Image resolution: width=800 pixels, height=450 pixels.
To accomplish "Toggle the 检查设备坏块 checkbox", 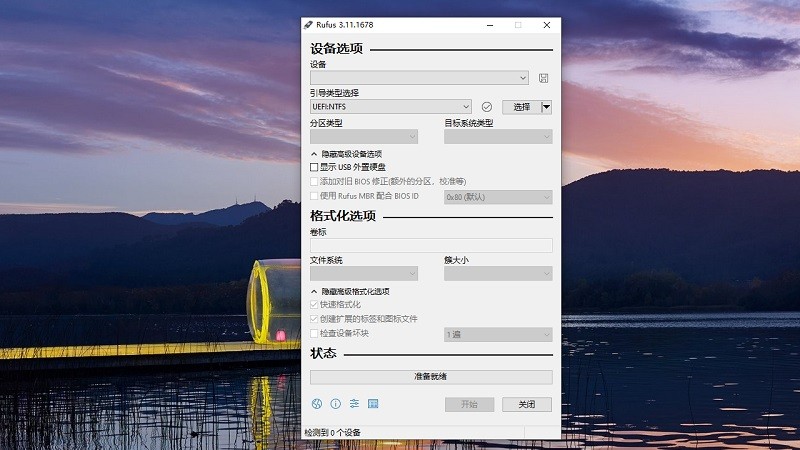I will (314, 333).
